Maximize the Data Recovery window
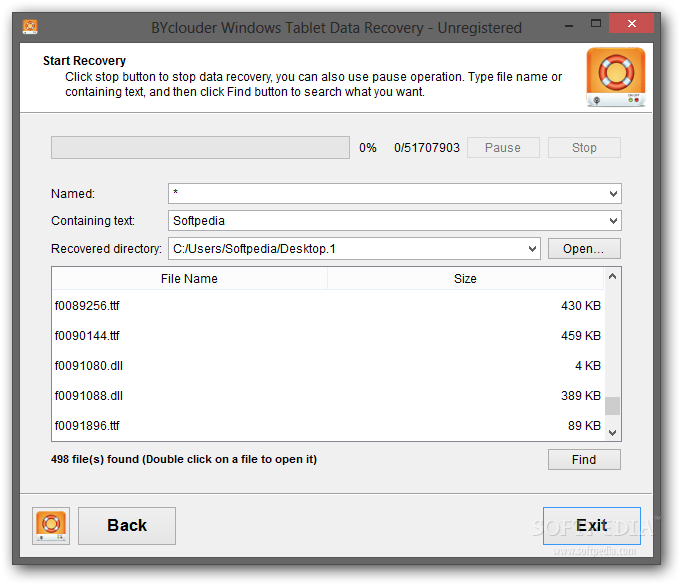Viewport: 681px width, 585px height. pyautogui.click(x=596, y=23)
